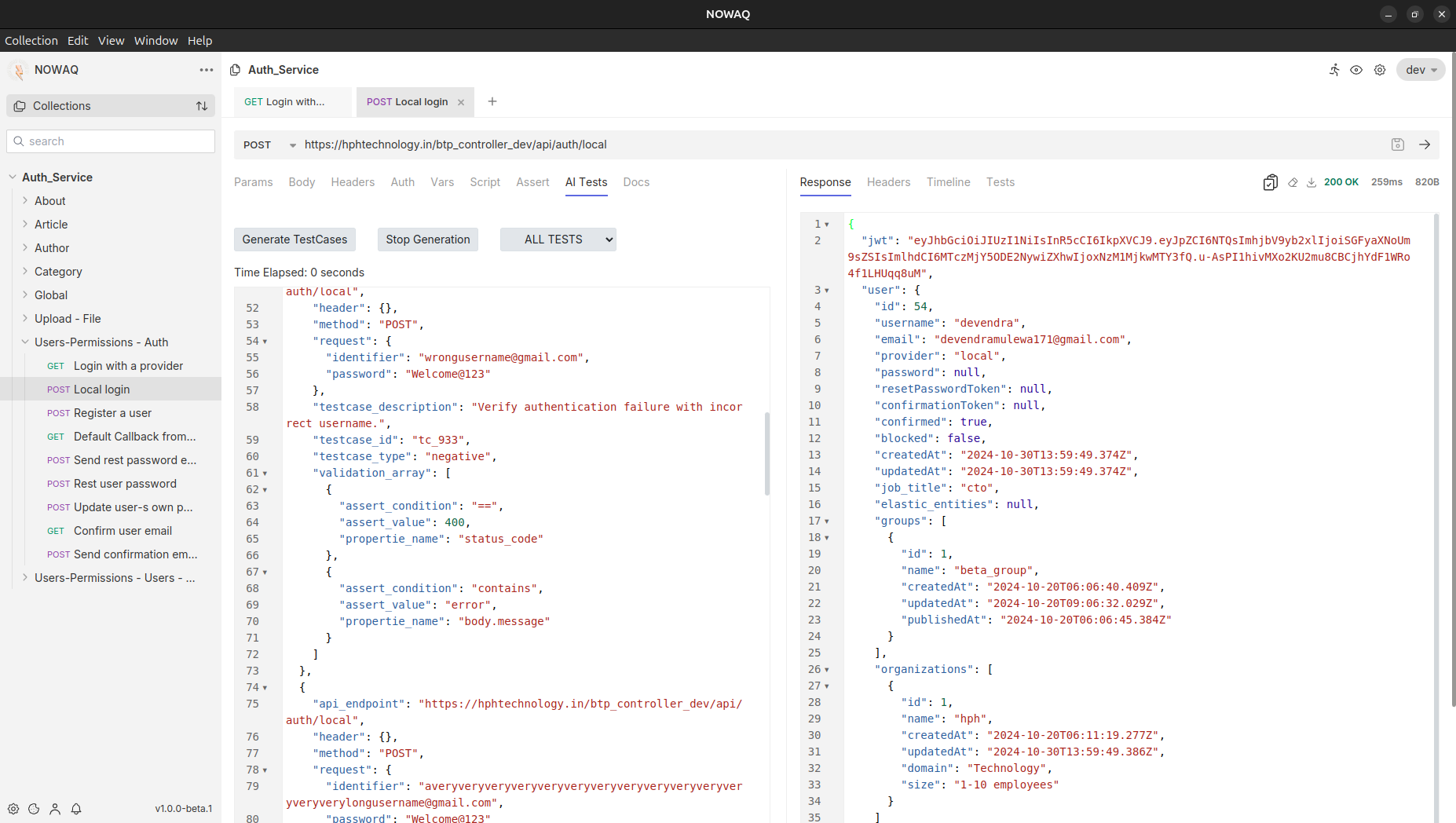Open the Timeline tab
Image resolution: width=1456 pixels, height=823 pixels.
point(949,182)
